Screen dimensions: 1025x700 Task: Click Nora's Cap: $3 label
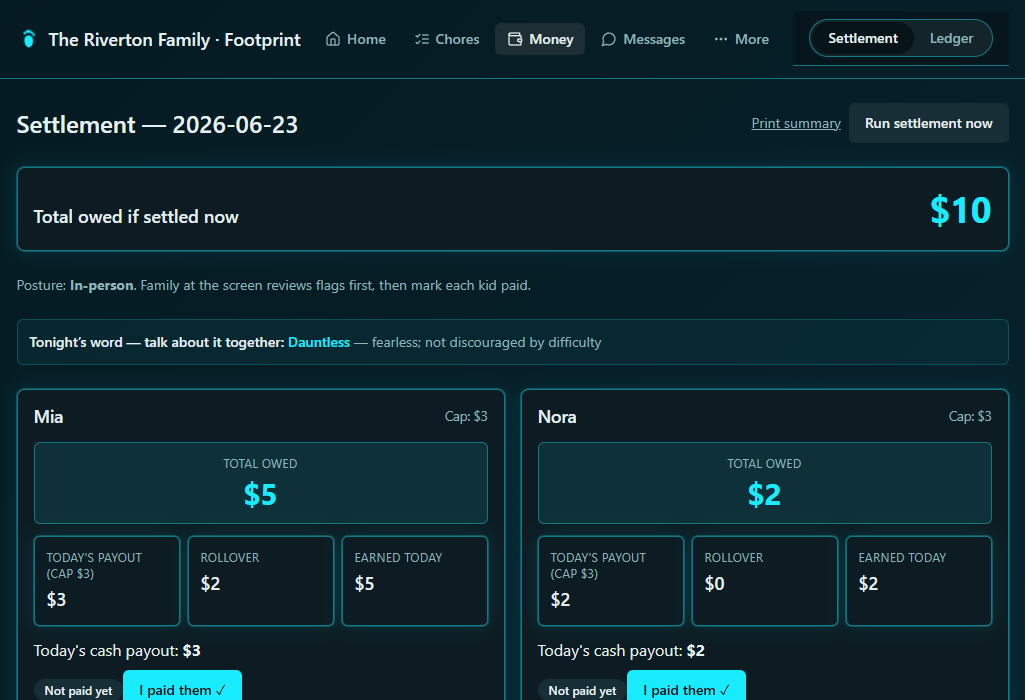point(970,416)
